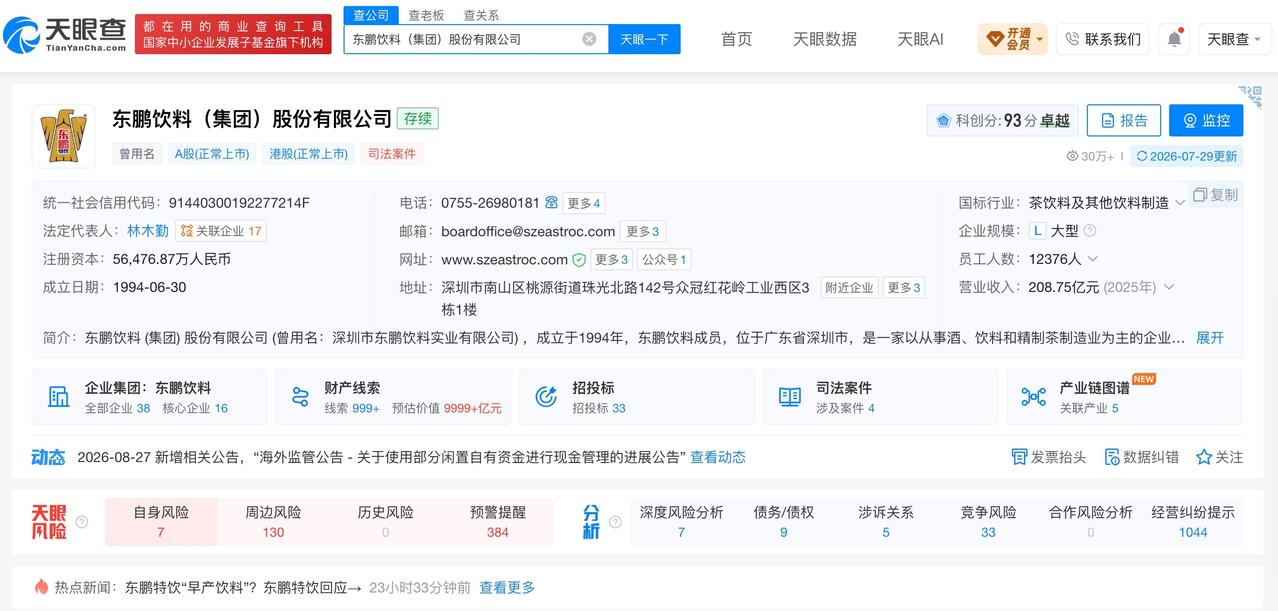This screenshot has width=1278, height=611.
Task: Open 竞争风险 33 analysis
Action: point(988,522)
